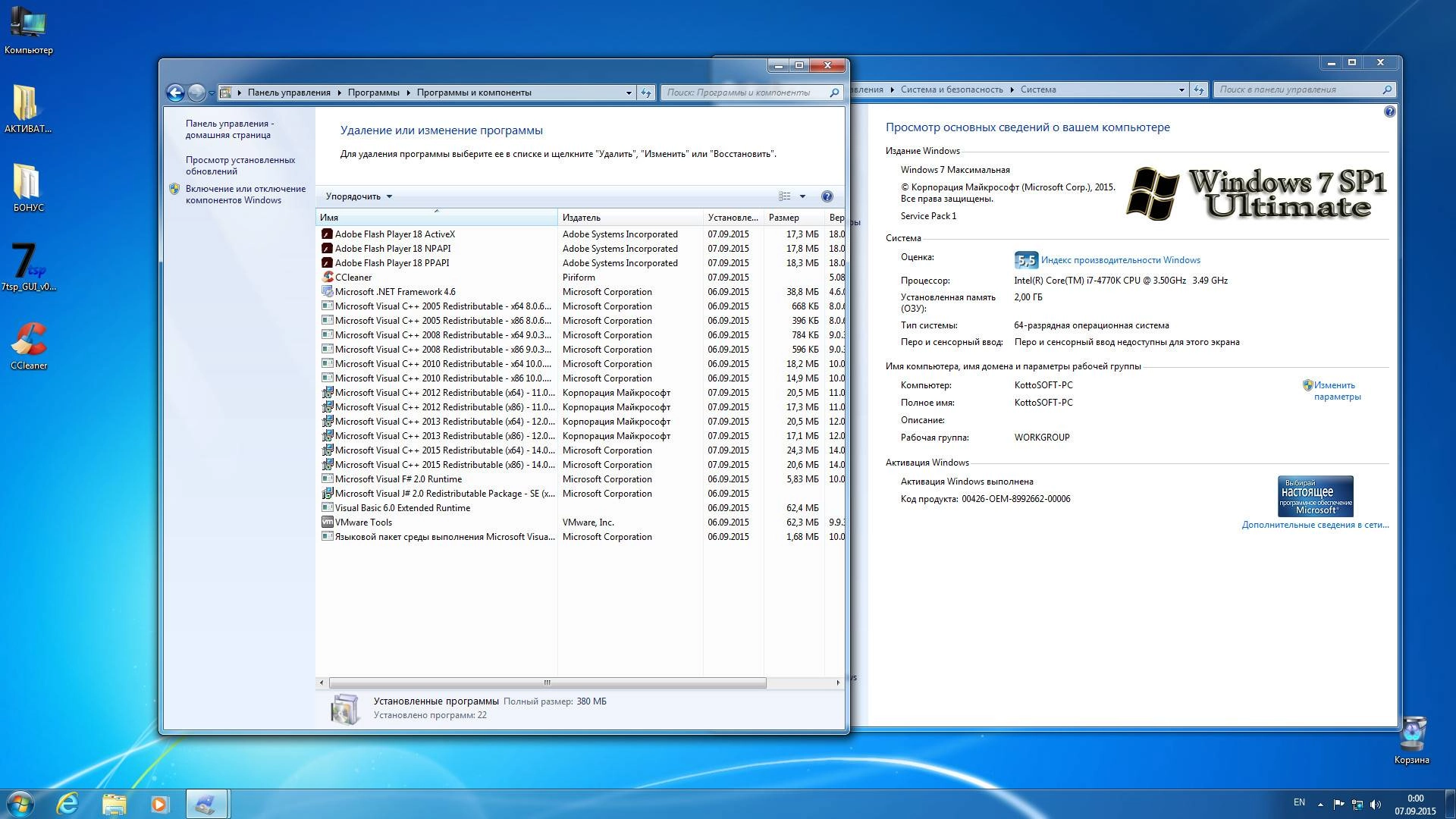Screen dimensions: 1456x819
Task: Select Adobe Flash Player 18 ActiveX row
Action: click(580, 234)
